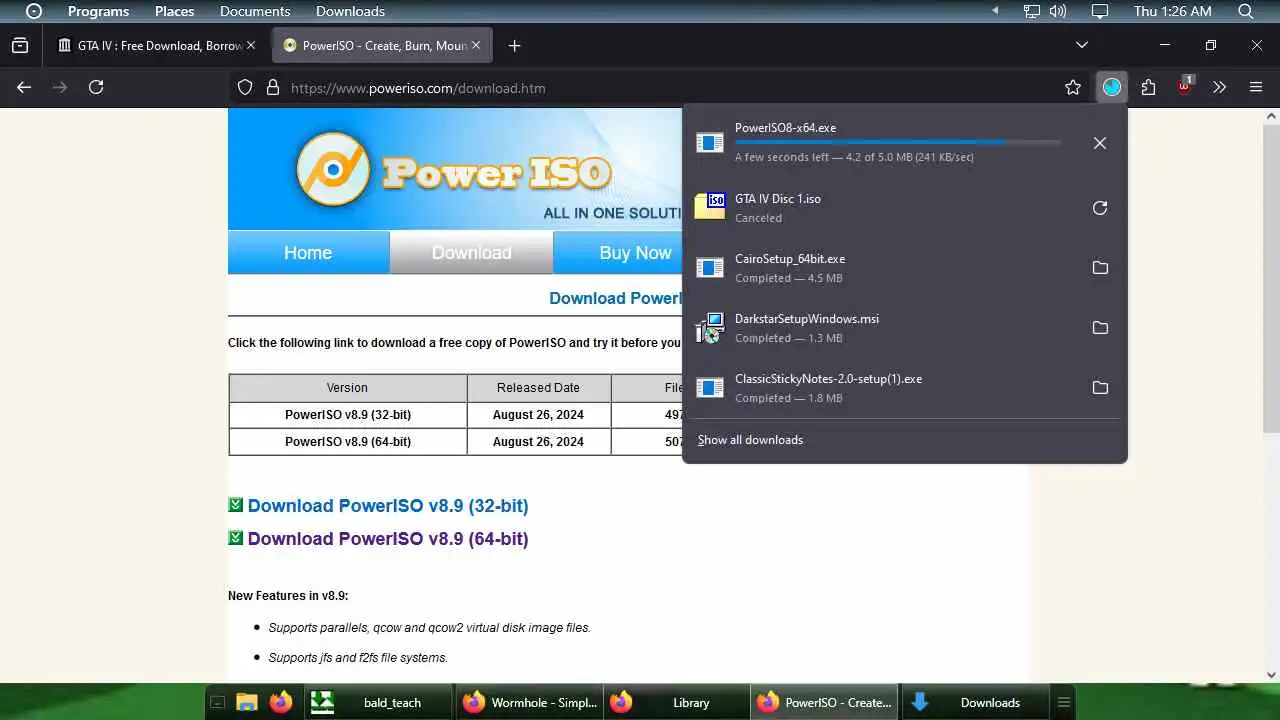
Task: Open containing folder for DarkstarSetupWindows.msi
Action: (x=1100, y=328)
